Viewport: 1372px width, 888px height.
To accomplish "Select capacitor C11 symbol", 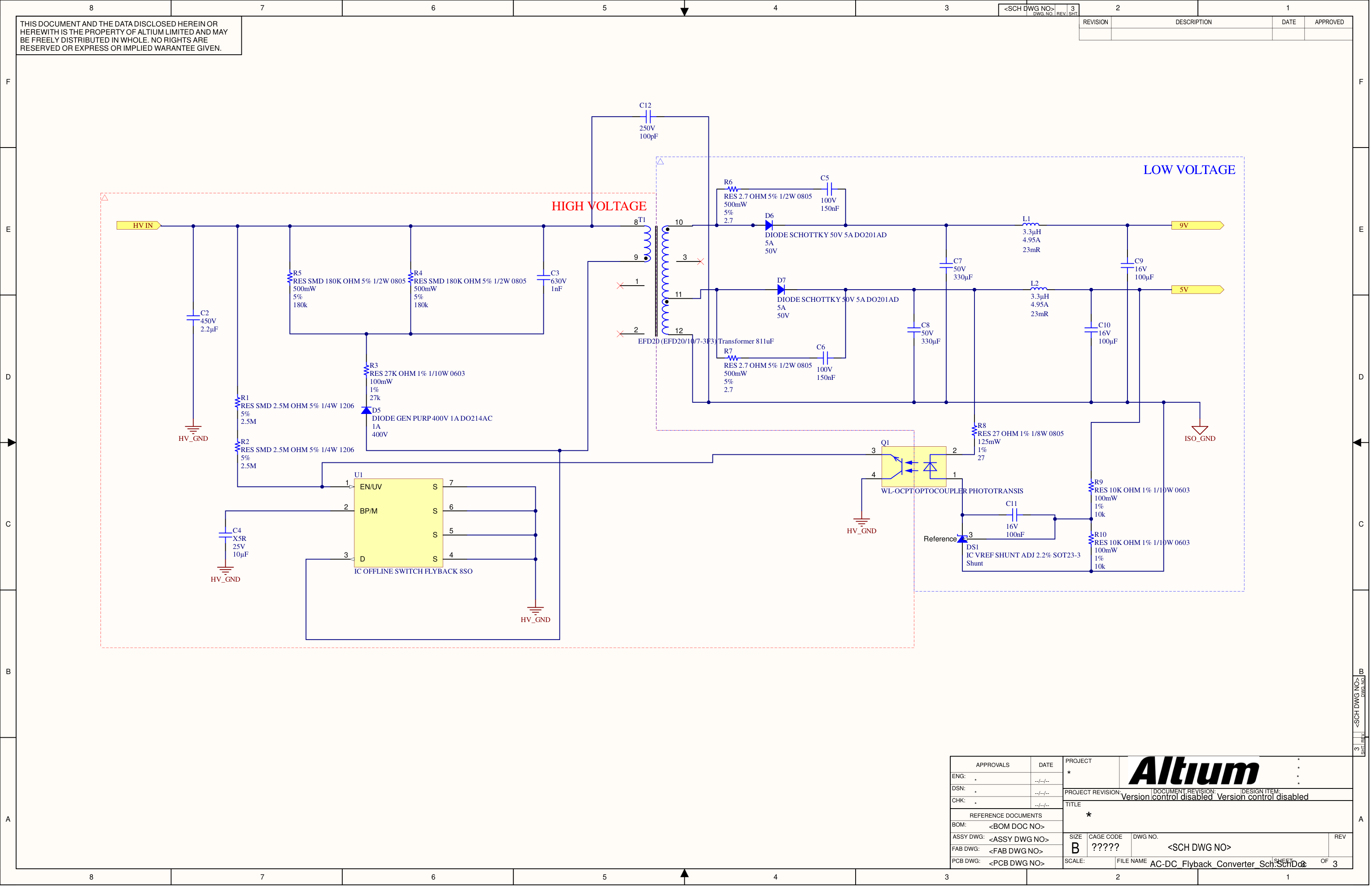I will pos(1014,515).
